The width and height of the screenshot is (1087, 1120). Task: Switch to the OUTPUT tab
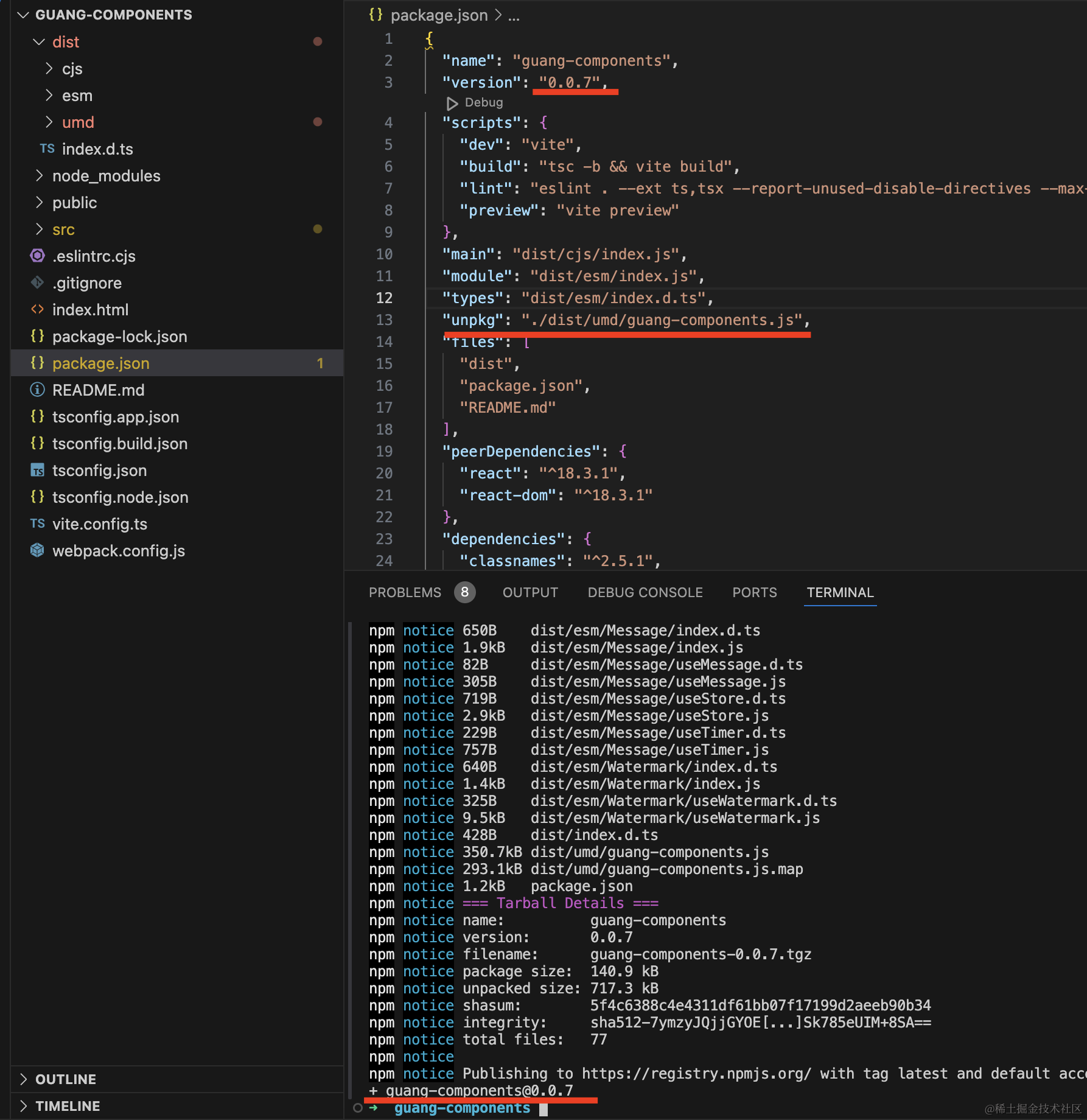530,592
